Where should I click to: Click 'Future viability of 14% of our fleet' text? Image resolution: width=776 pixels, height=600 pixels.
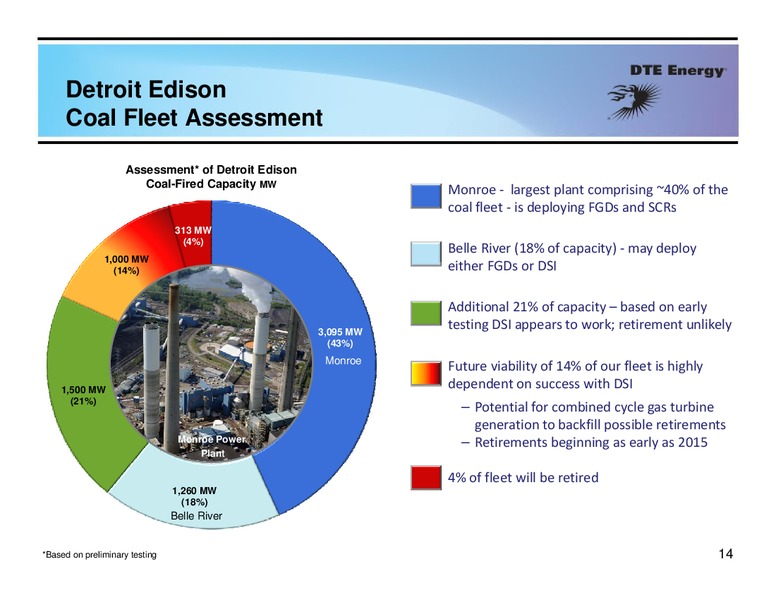tap(575, 375)
